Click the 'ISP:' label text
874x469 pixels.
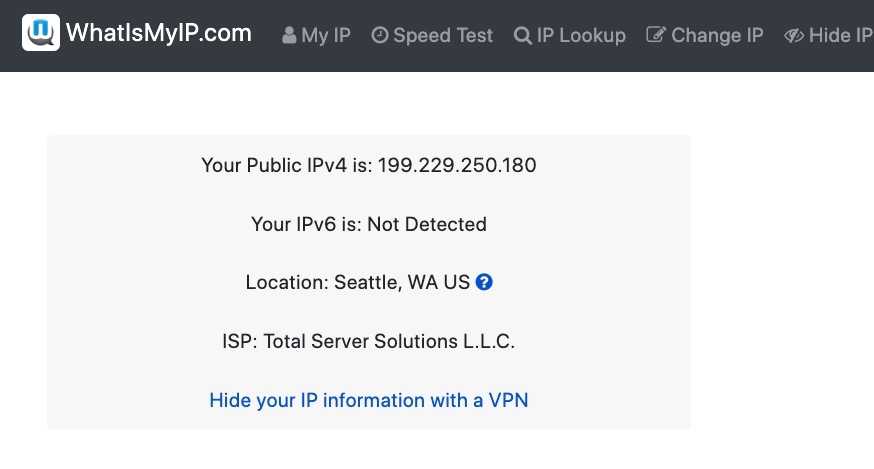[x=239, y=342]
